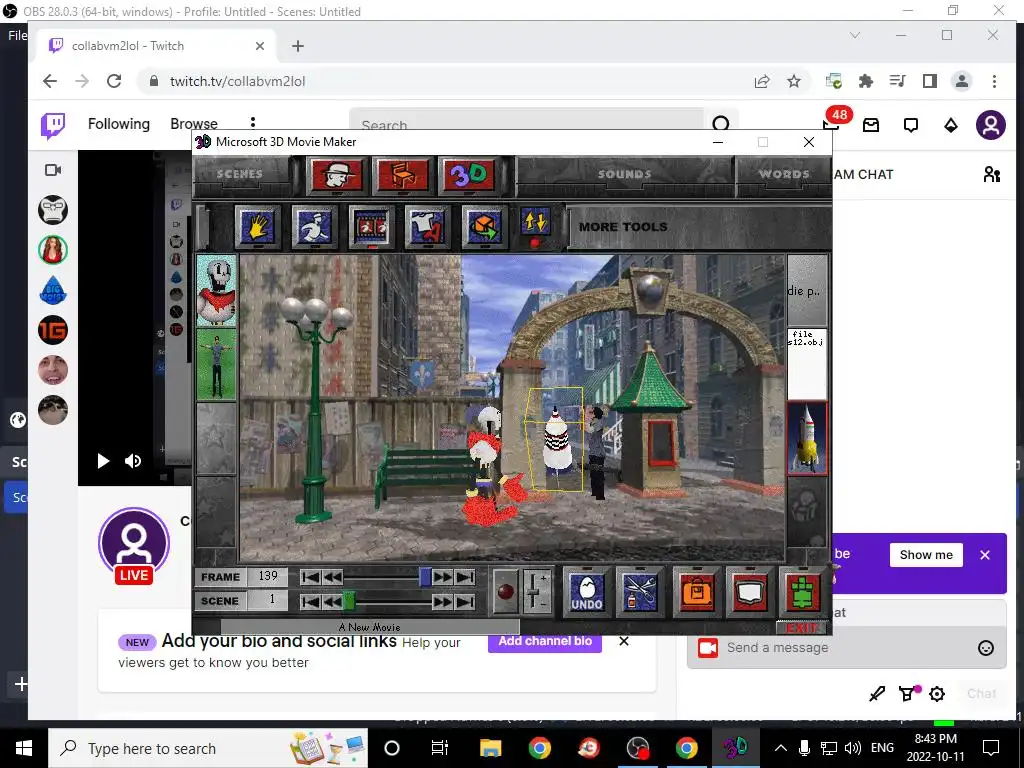Select the rocket prop thumbnail
This screenshot has width=1024, height=768.
807,438
